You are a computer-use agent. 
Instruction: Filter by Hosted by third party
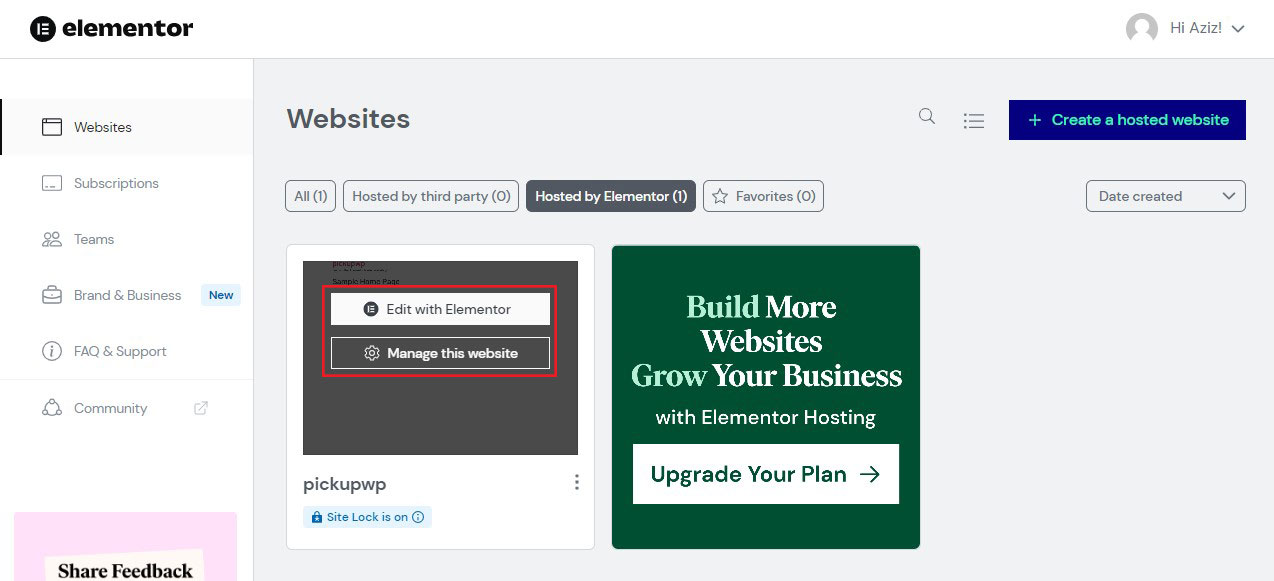(431, 196)
